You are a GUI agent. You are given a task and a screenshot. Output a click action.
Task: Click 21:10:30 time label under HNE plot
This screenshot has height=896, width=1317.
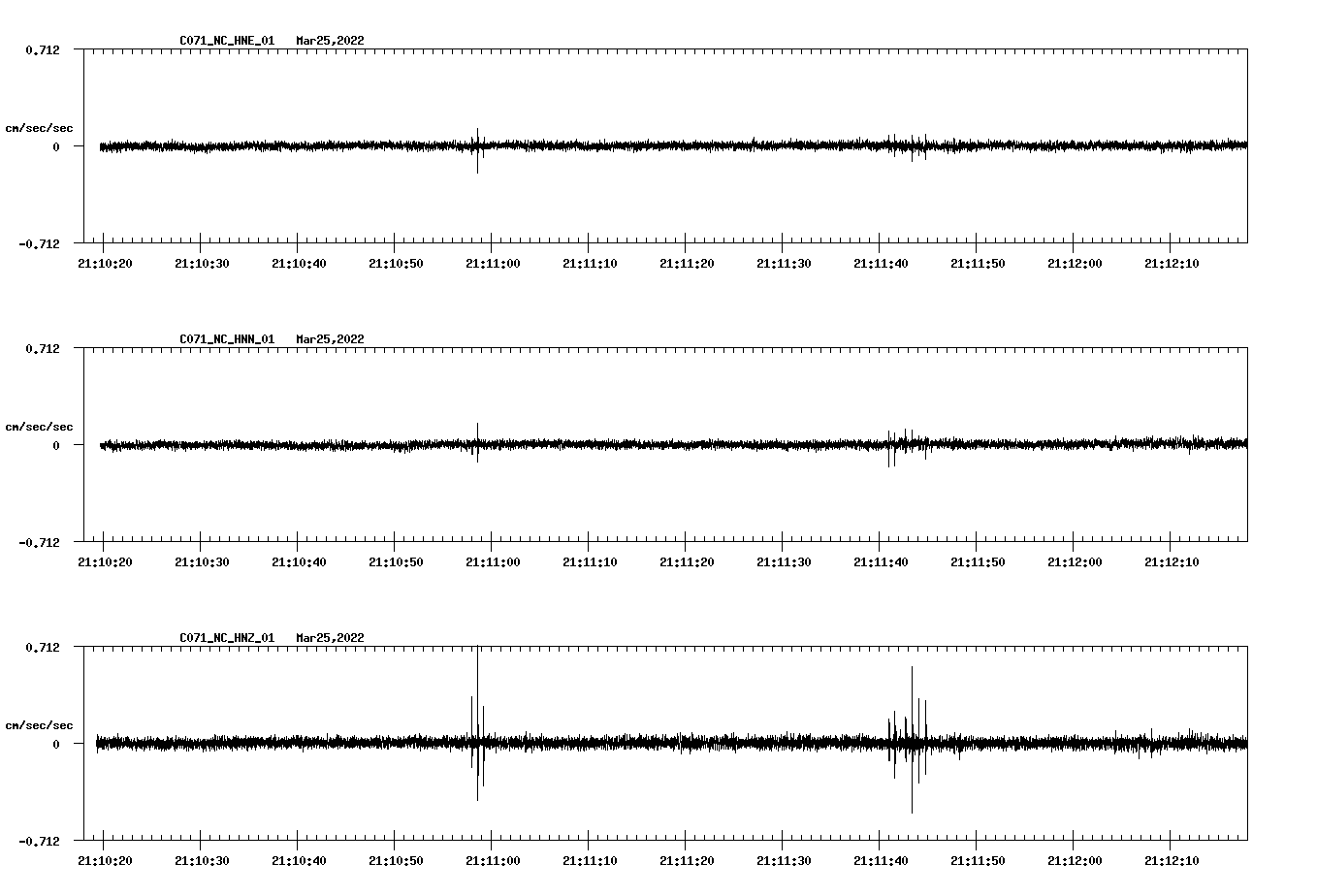tap(202, 264)
